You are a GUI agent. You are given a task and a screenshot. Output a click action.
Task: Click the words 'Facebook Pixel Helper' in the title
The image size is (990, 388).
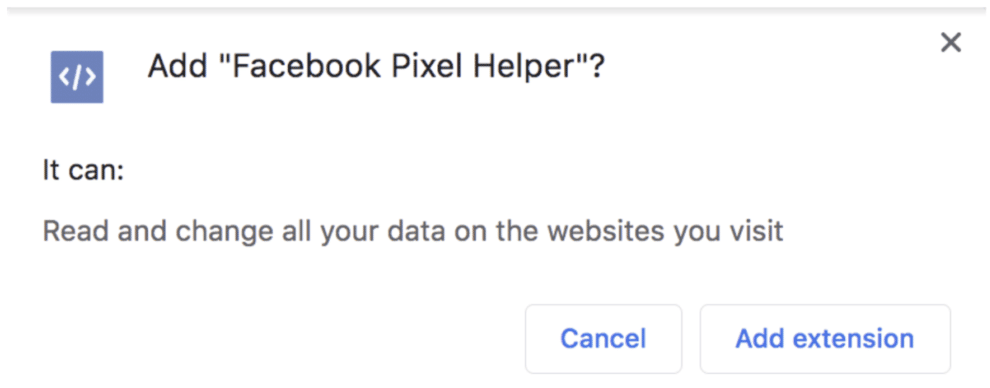point(402,66)
